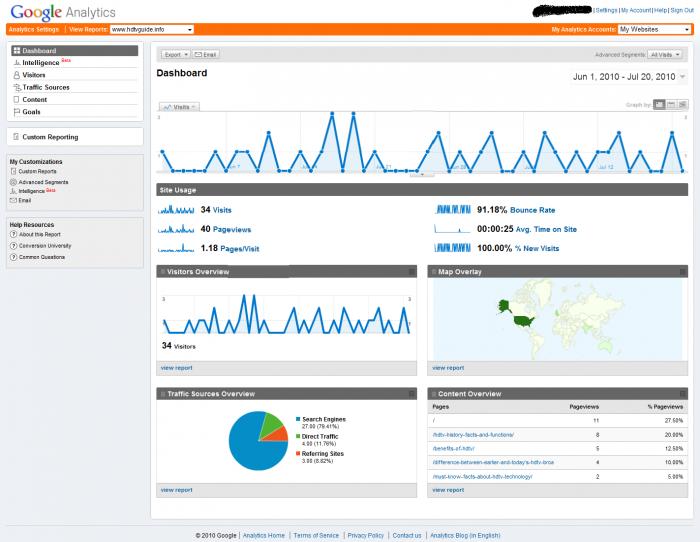Click view report under Content Overview

448,490
